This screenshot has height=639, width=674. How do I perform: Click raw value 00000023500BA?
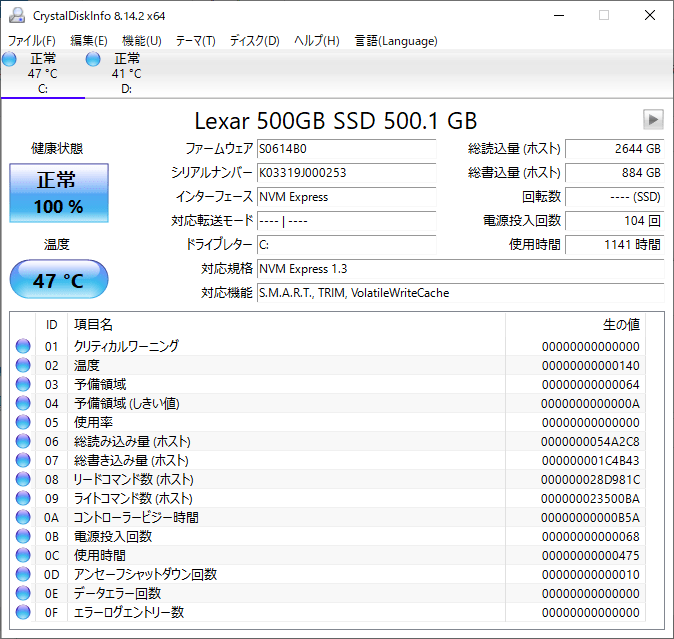[591, 498]
